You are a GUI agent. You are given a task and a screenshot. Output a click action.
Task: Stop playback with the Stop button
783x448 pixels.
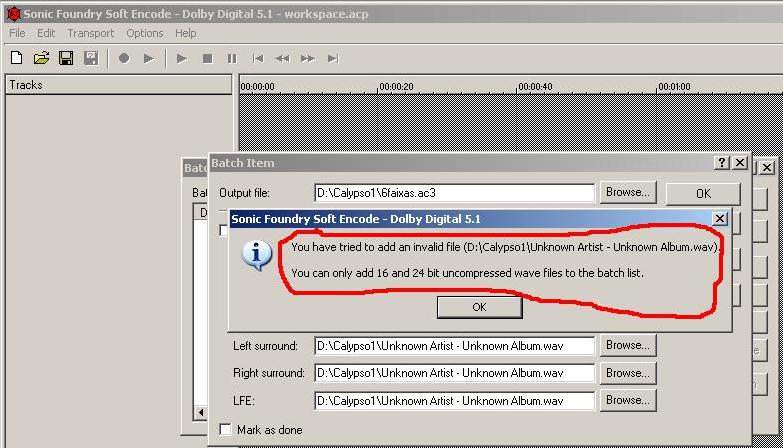[x=207, y=58]
